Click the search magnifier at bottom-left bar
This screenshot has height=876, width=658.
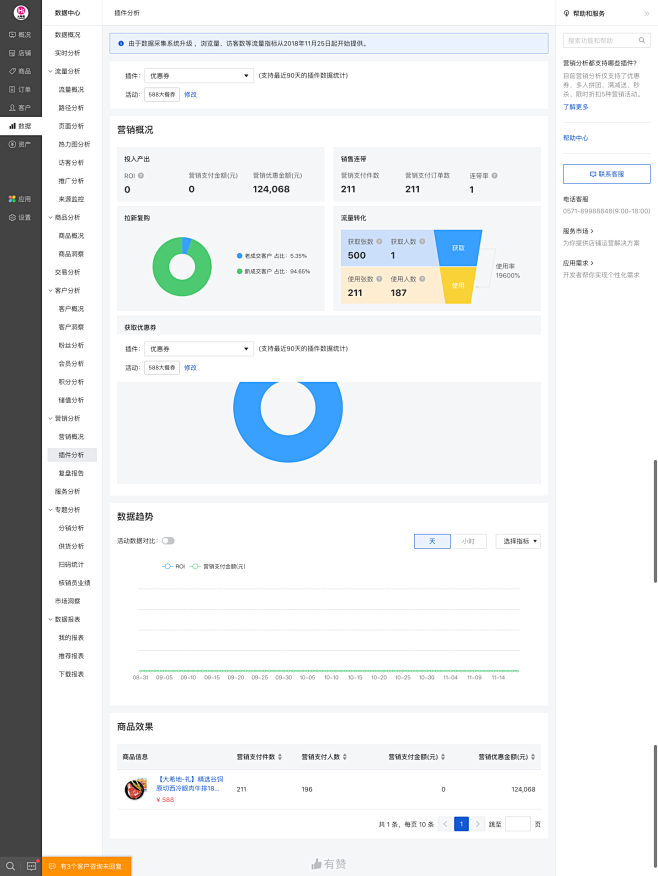(10, 867)
